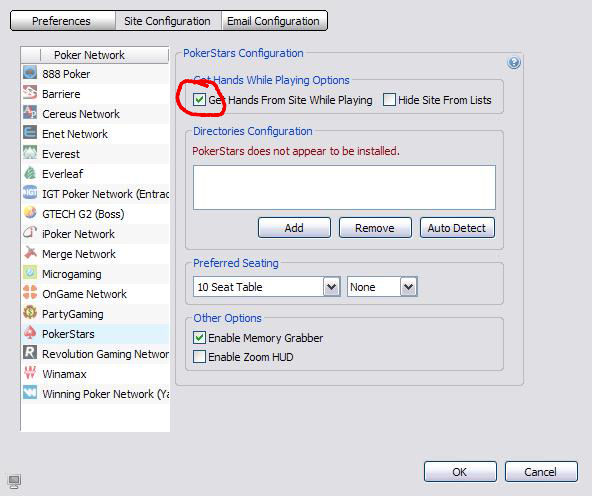
Task: Select the PokerStars row
Action: tap(96, 334)
